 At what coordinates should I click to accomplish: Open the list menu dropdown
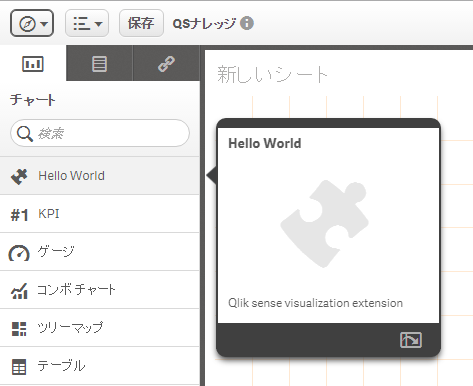[87, 23]
